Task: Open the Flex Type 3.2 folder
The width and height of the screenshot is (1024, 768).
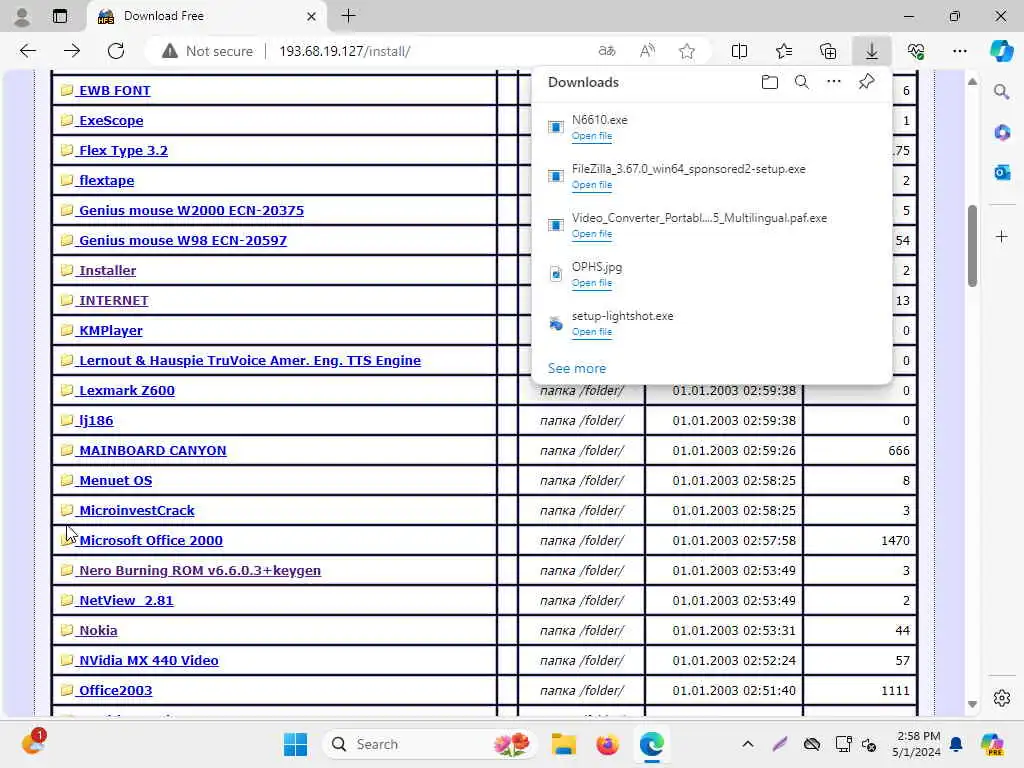Action: point(122,150)
